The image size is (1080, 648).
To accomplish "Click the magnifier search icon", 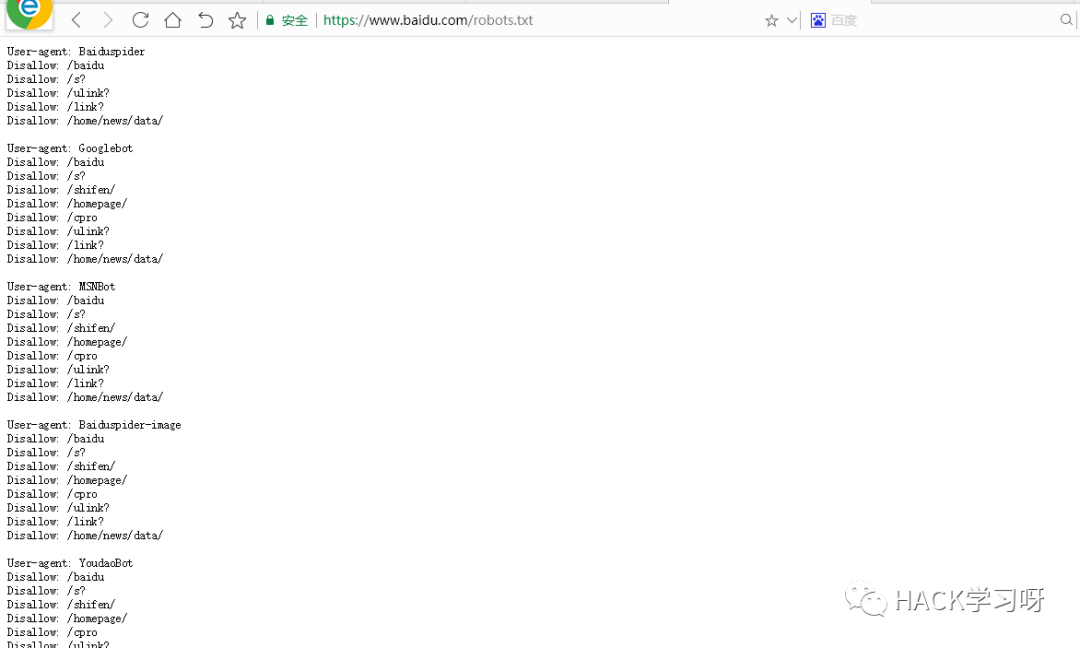I will click(1066, 20).
